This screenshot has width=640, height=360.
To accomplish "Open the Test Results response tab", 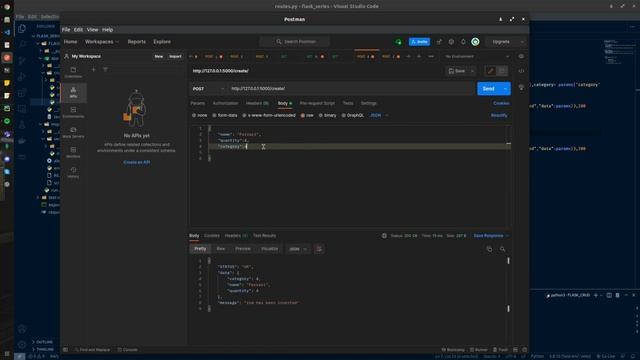I will pyautogui.click(x=264, y=236).
